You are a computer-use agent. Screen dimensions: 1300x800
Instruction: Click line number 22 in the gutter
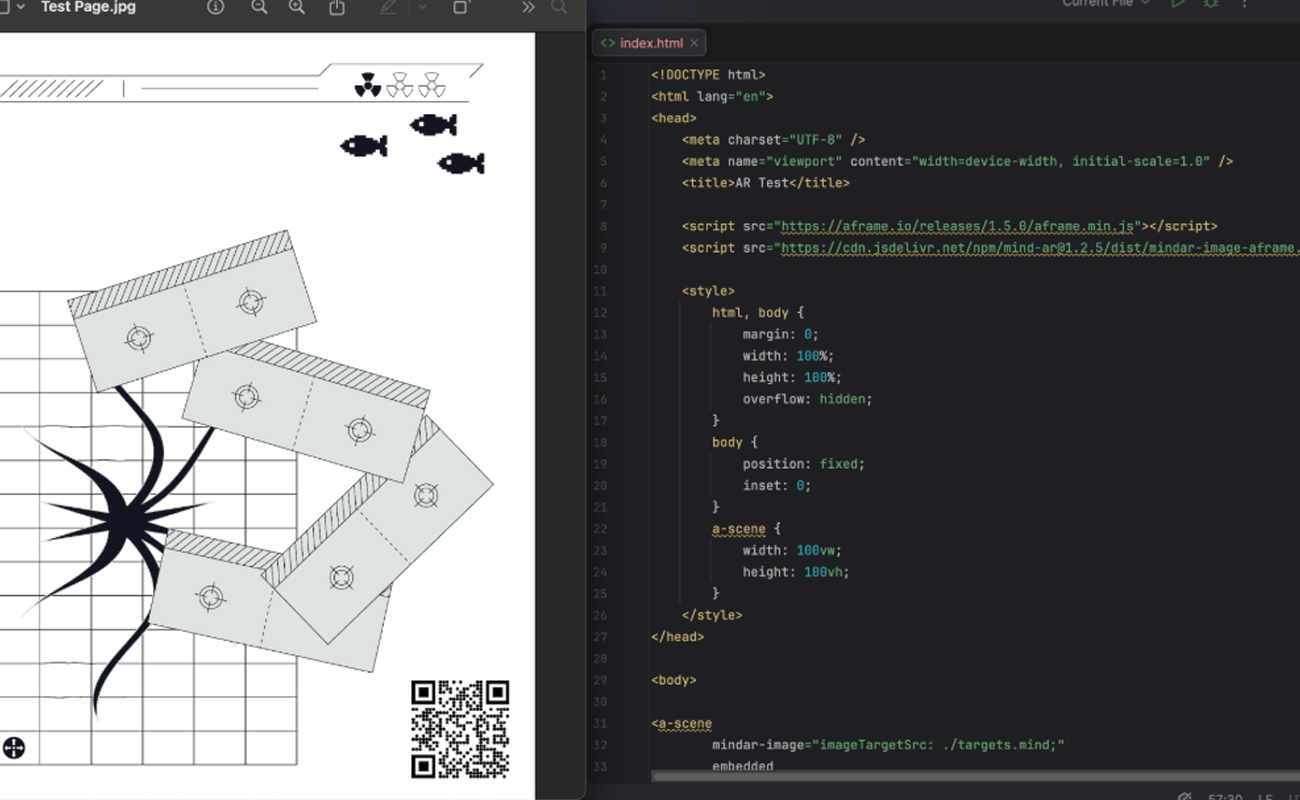pyautogui.click(x=600, y=529)
